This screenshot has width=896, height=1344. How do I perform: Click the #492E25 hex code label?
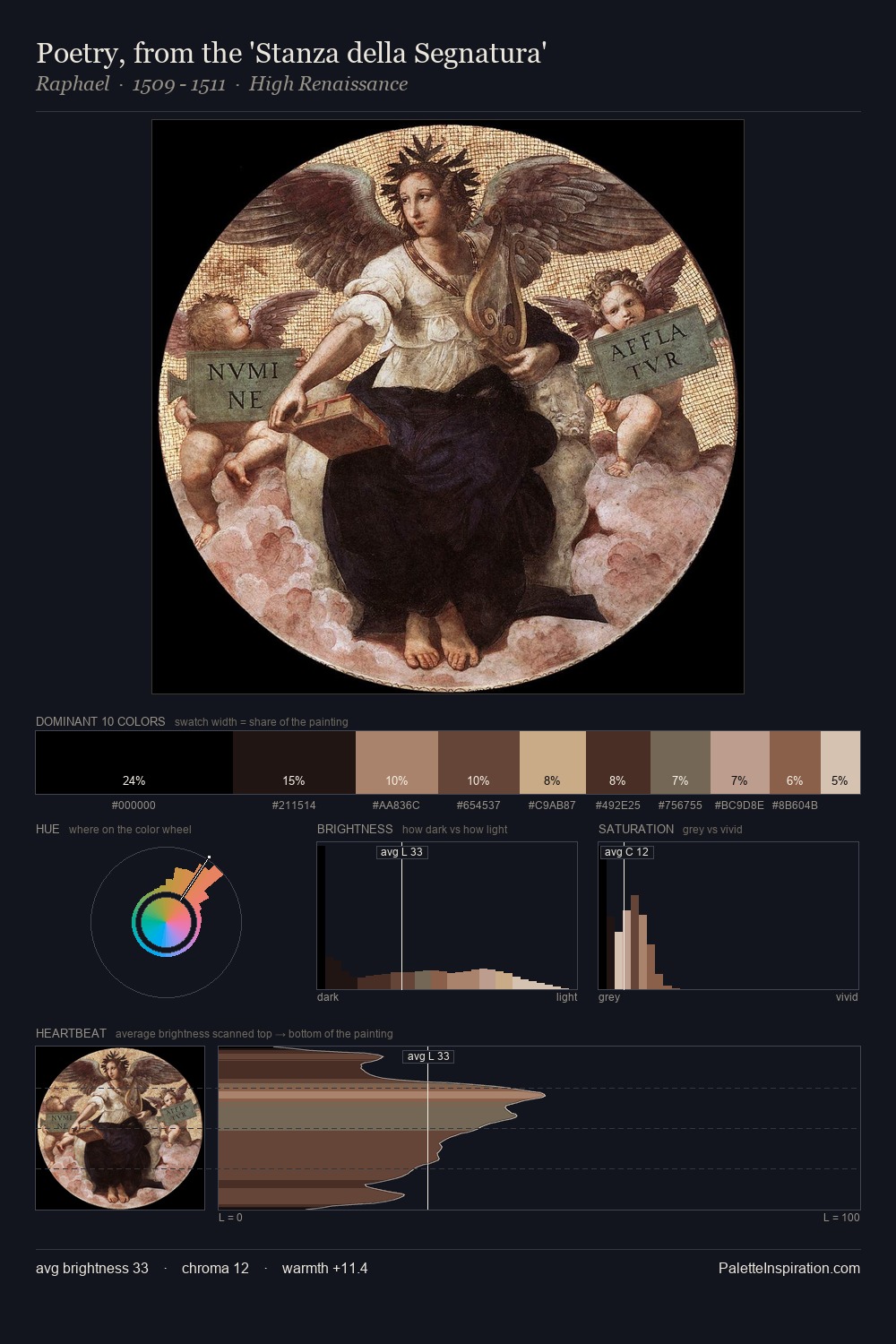point(618,806)
